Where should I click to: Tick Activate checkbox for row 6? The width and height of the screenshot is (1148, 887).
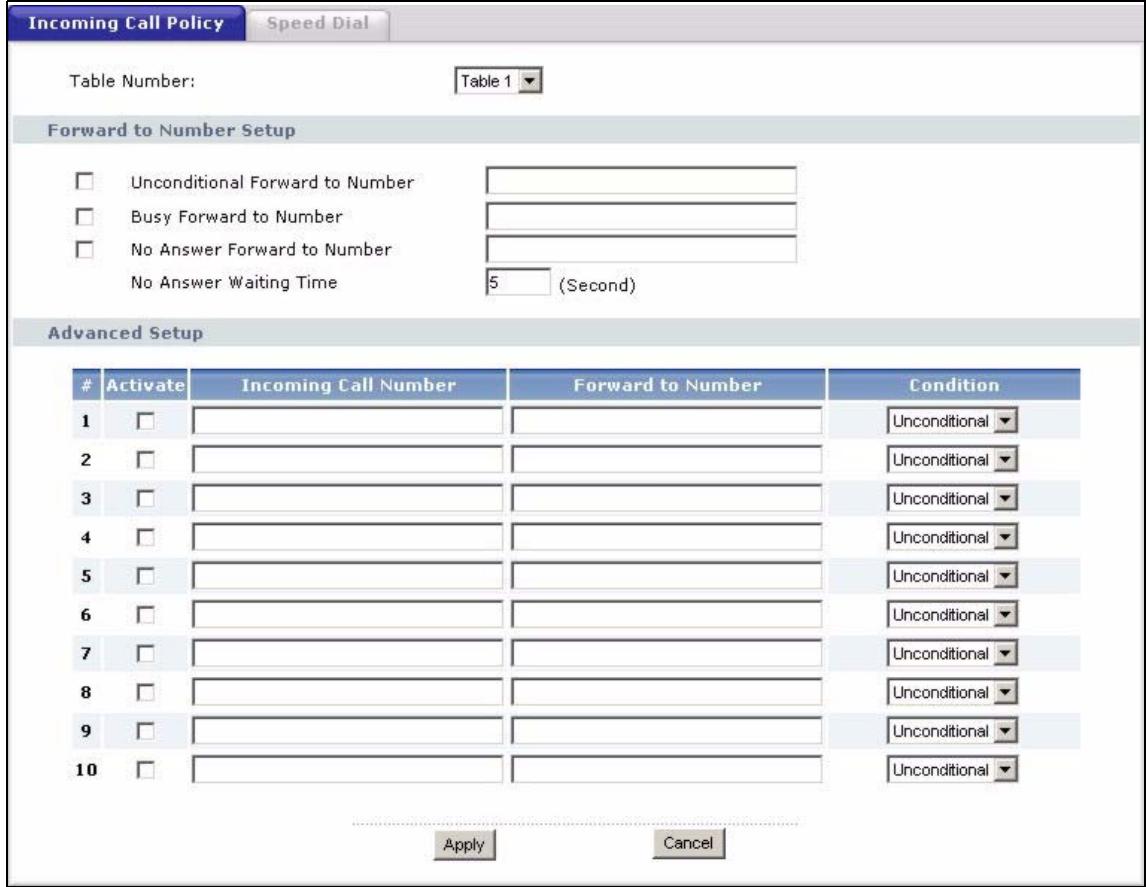146,615
